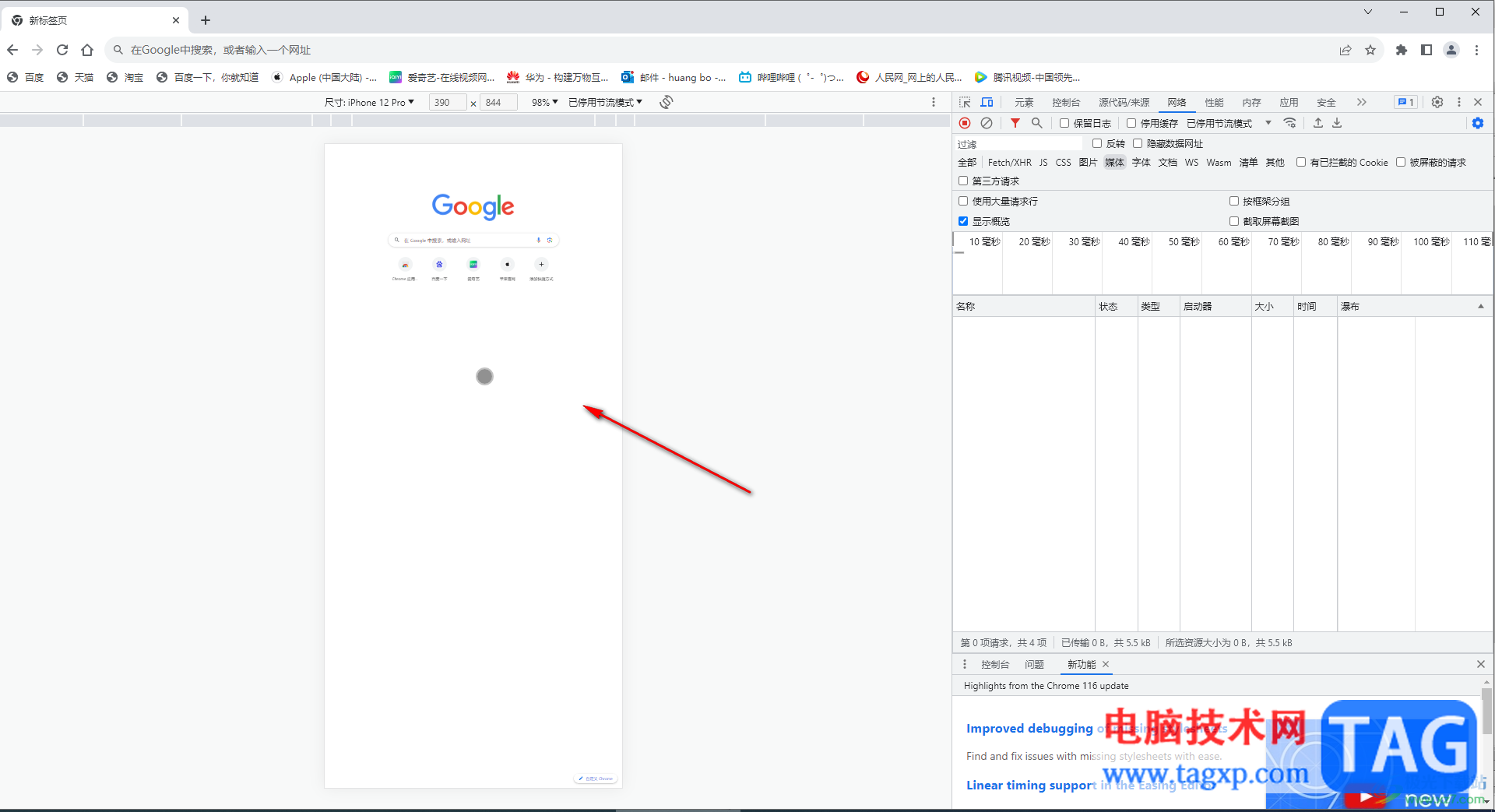Reload the browser page
Viewport: 1495px width, 812px height.
click(62, 50)
